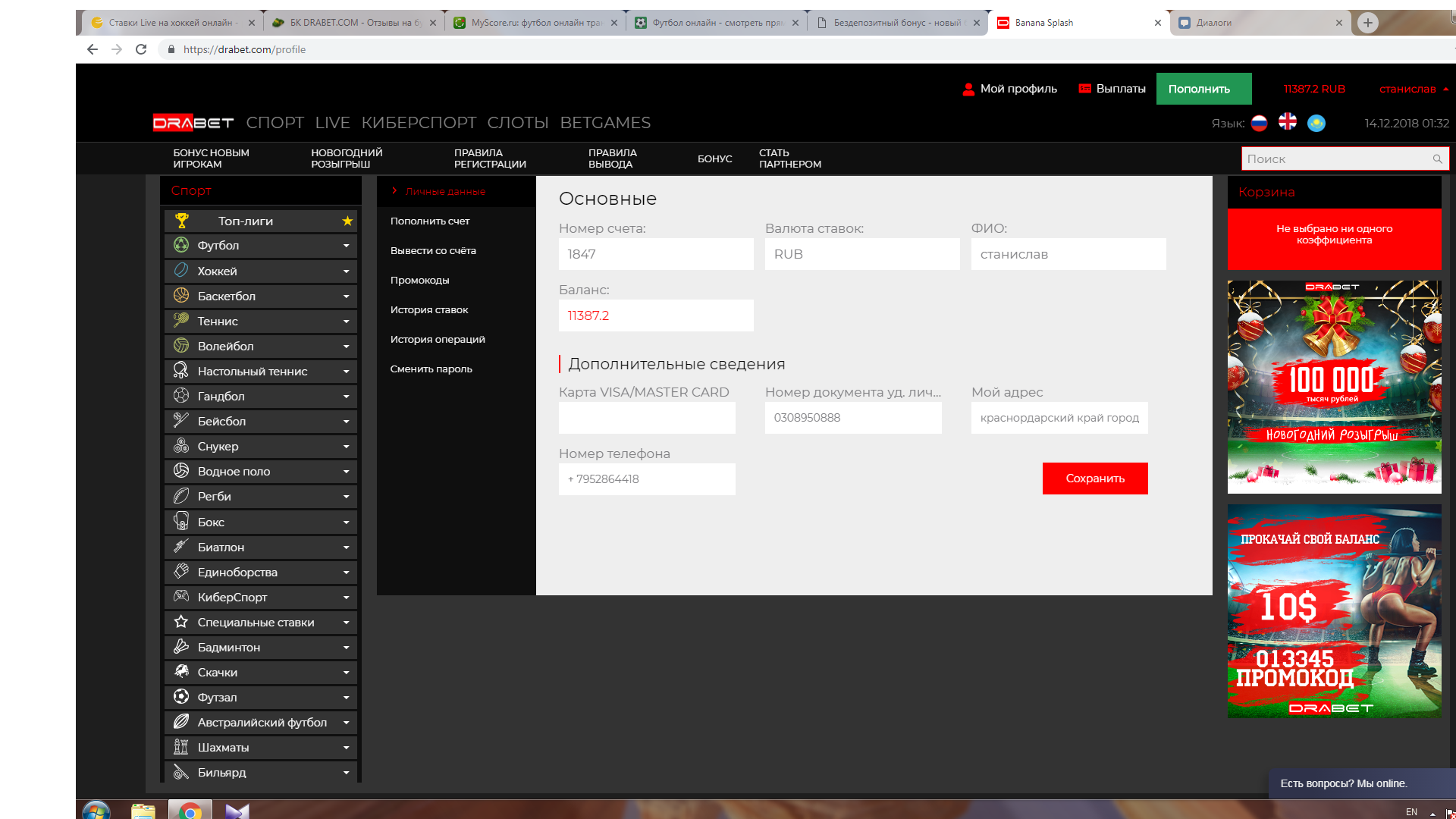This screenshot has height=819, width=1456.
Task: Open История ставок menu item
Action: click(429, 309)
